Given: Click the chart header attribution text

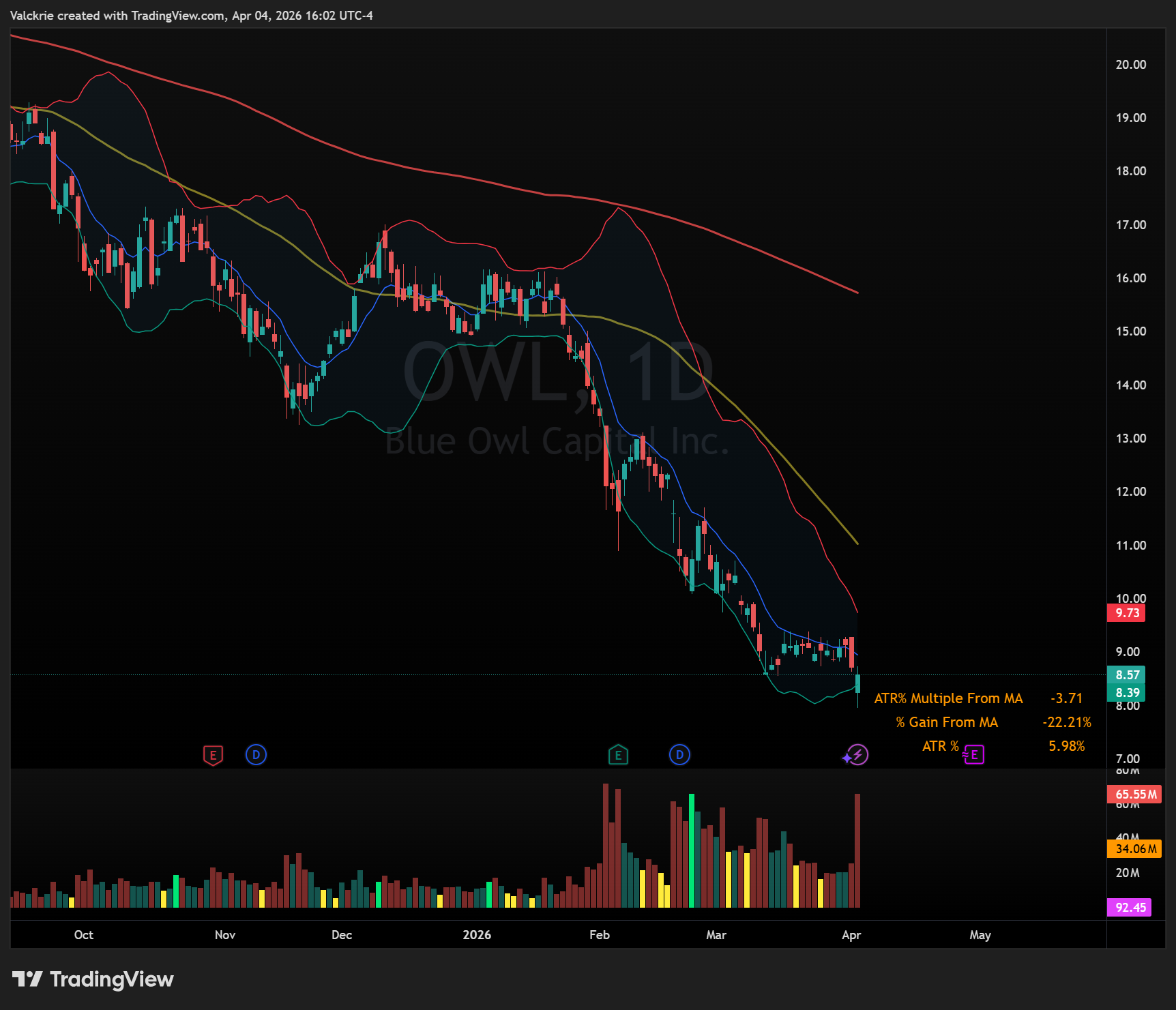Looking at the screenshot, I should (192, 16).
